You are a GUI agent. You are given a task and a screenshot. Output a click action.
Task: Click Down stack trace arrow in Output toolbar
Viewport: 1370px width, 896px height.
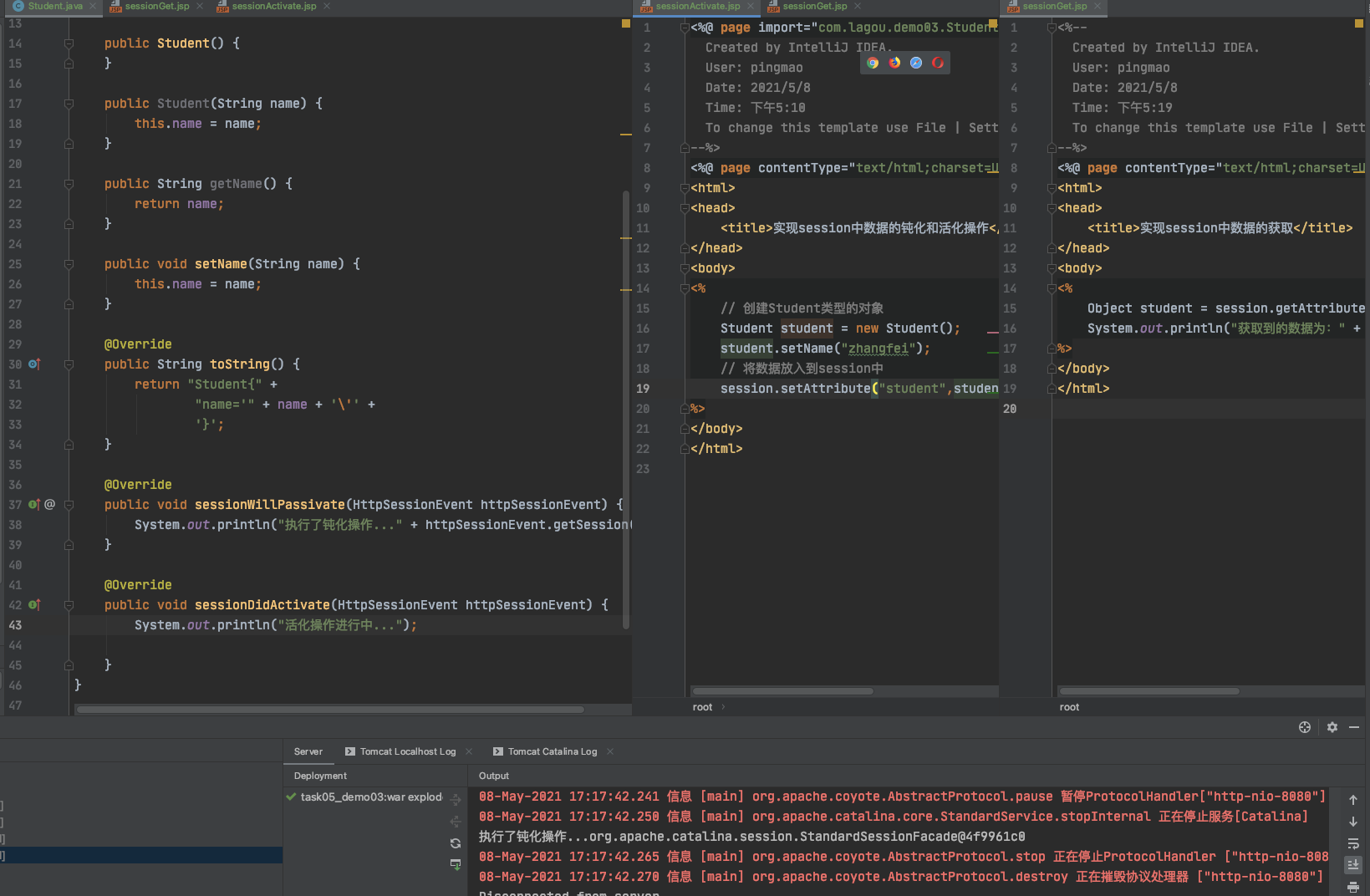[x=1353, y=822]
